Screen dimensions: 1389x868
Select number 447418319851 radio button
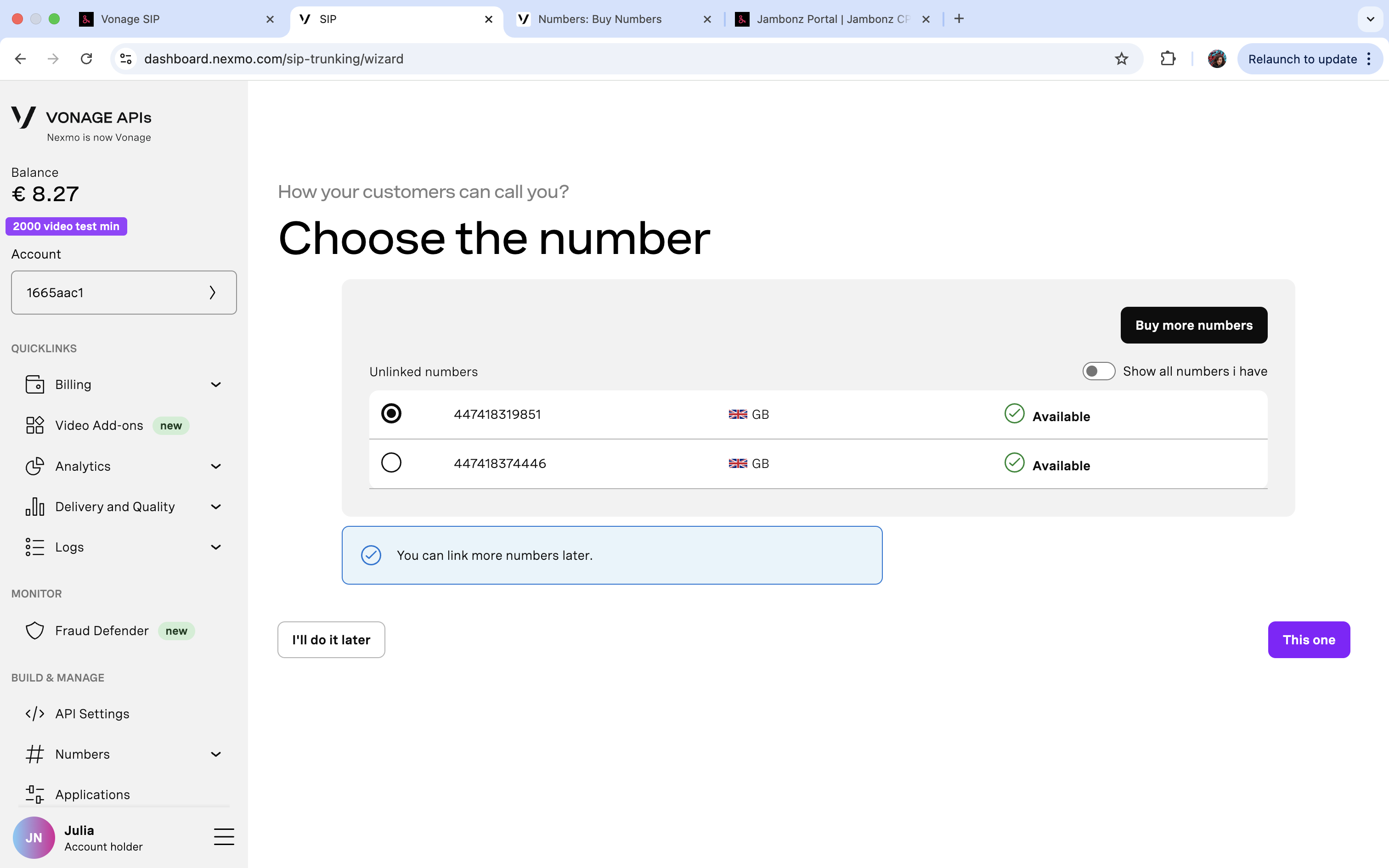[x=391, y=413]
